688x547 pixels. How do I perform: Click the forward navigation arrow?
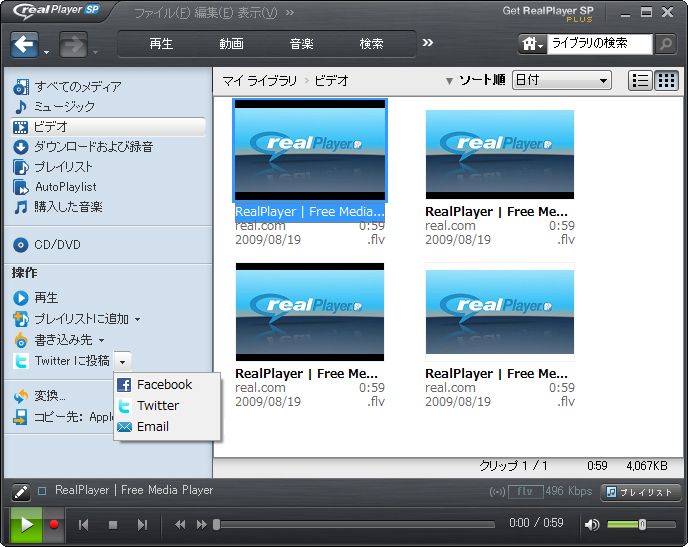(x=73, y=44)
